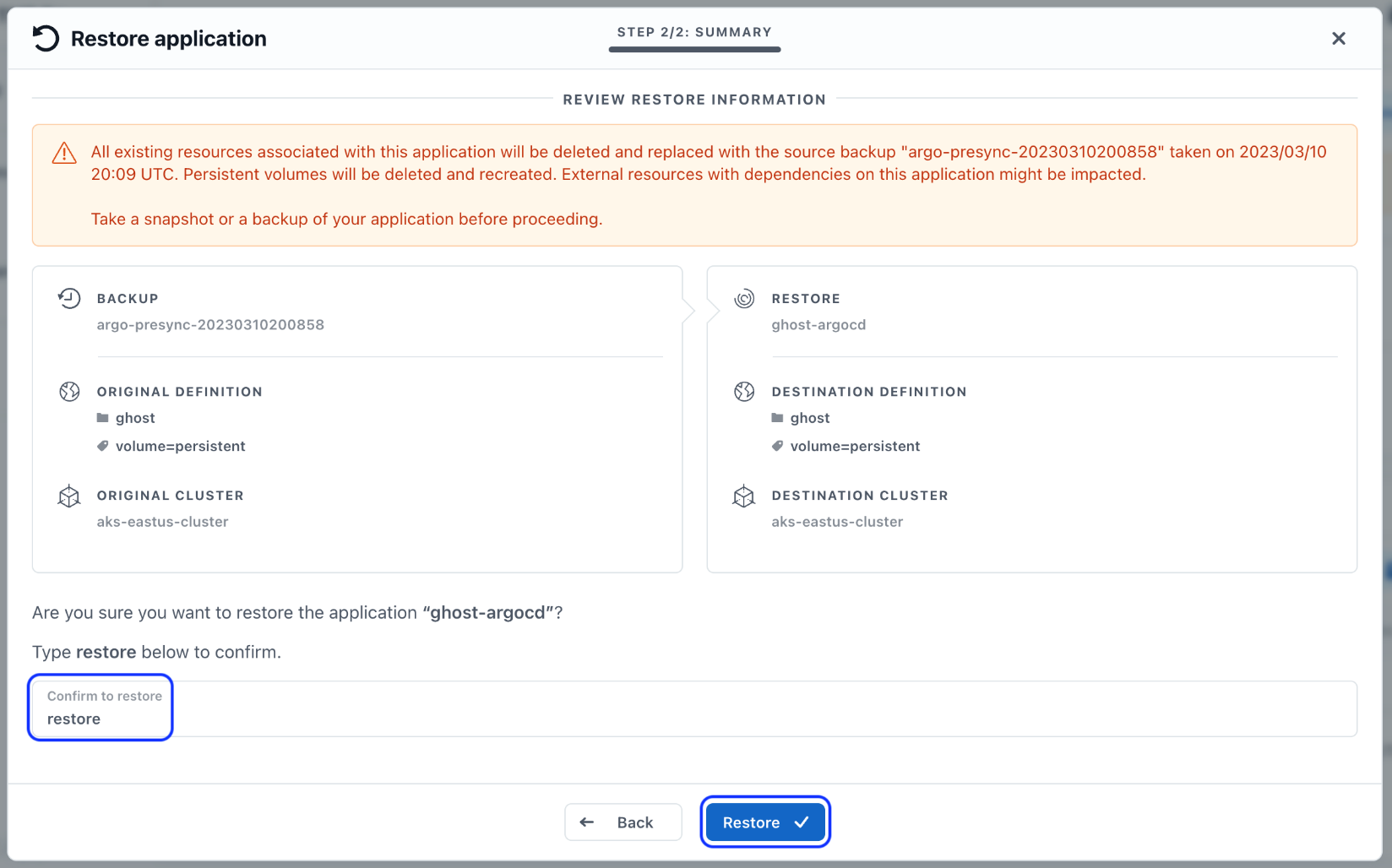Click the Original Definition globe icon
1392x868 pixels.
(x=69, y=391)
